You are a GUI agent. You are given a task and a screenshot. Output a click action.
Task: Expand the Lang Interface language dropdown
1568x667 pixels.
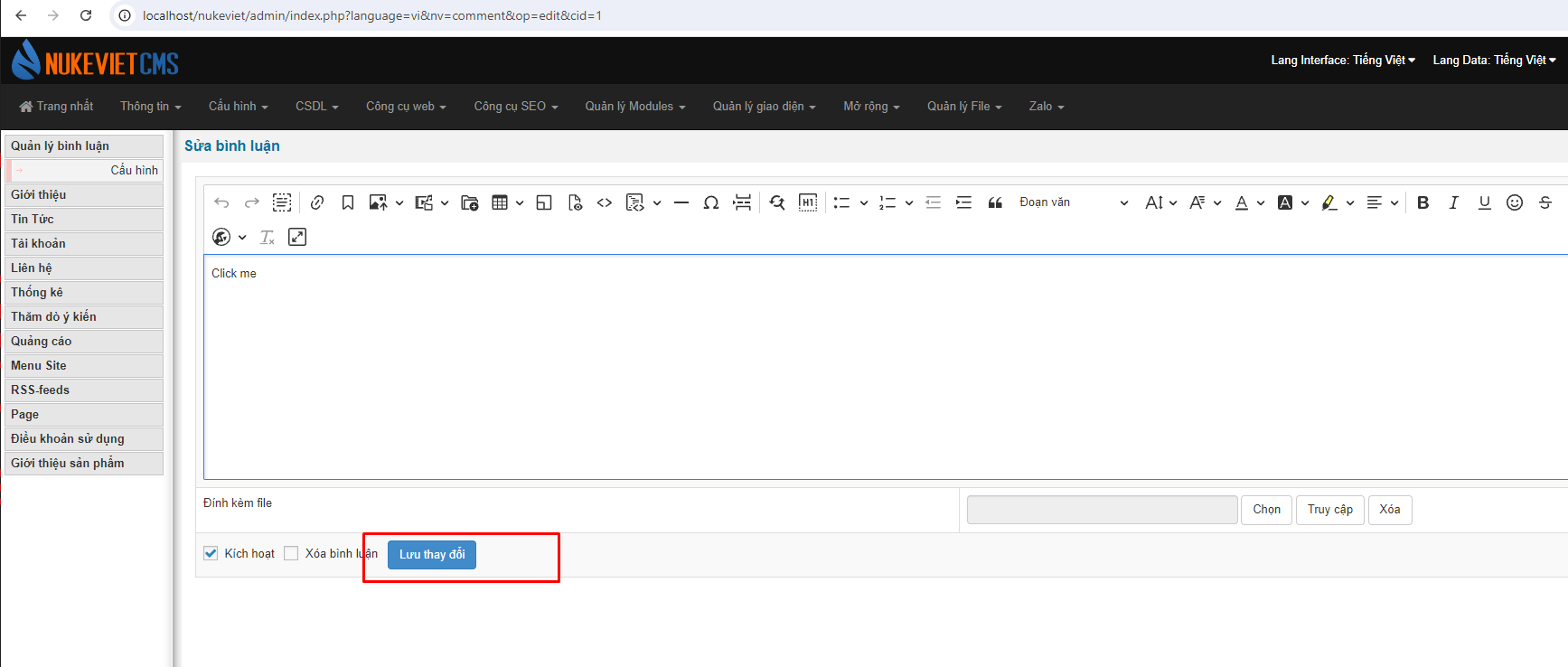click(1343, 61)
